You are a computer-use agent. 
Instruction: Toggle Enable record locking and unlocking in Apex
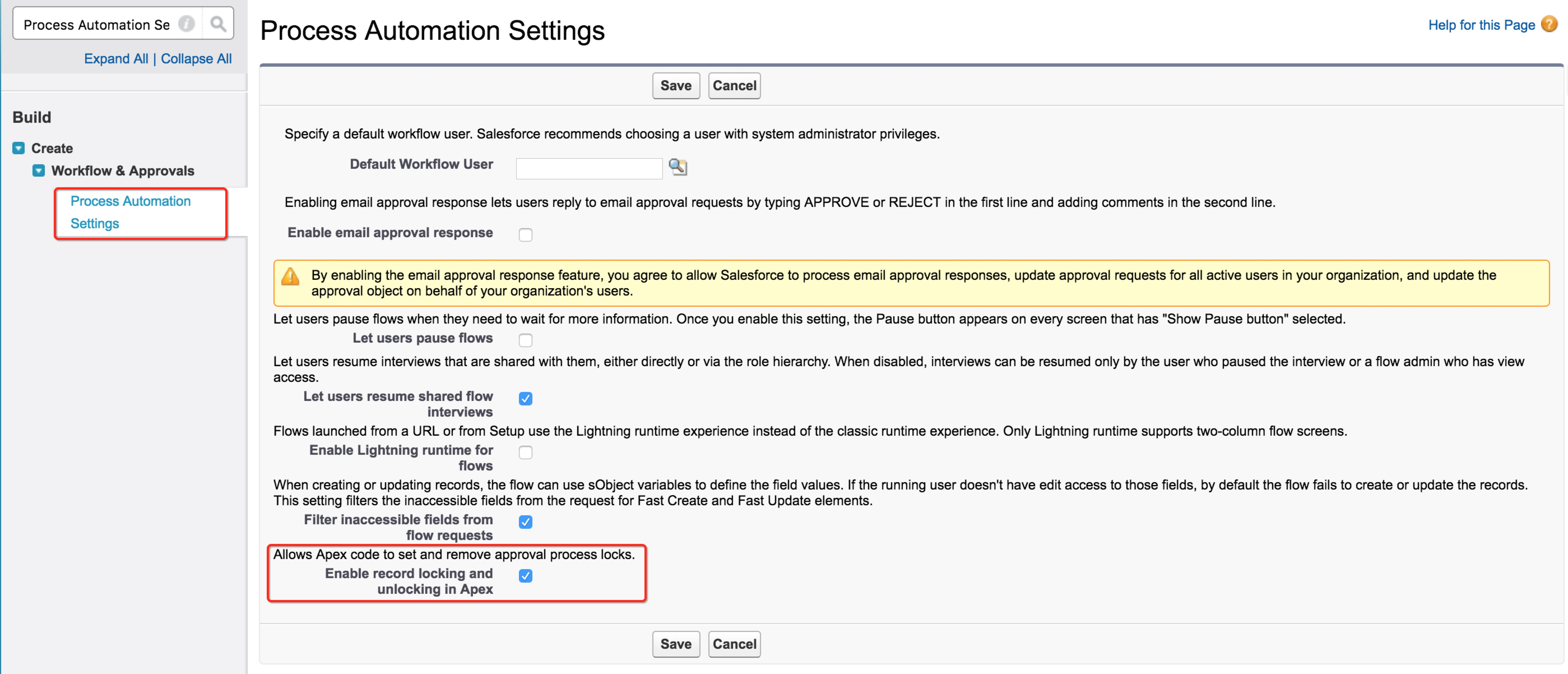click(525, 576)
